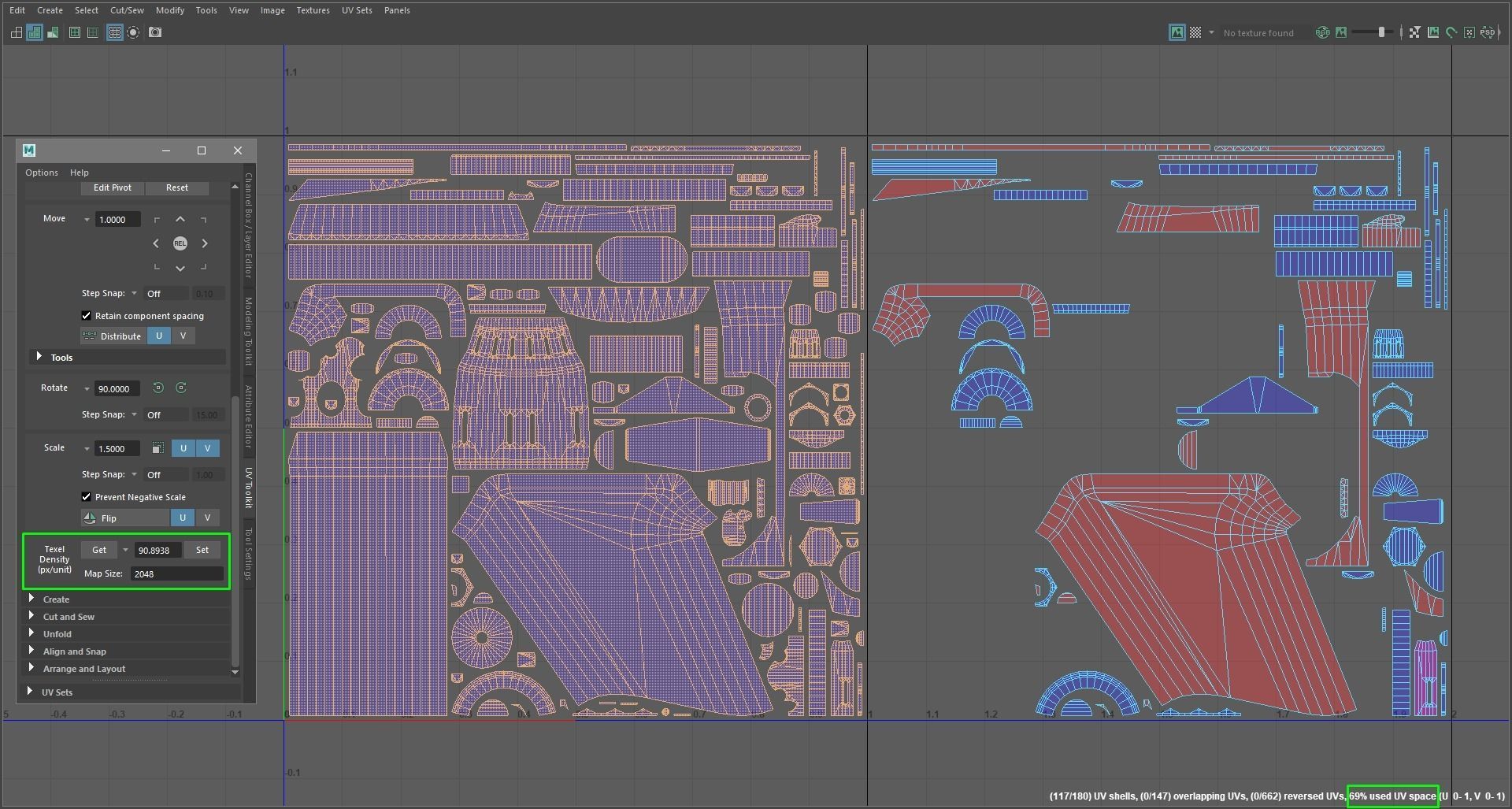Toggle Flip U direction
The image size is (1512, 809).
click(x=183, y=518)
